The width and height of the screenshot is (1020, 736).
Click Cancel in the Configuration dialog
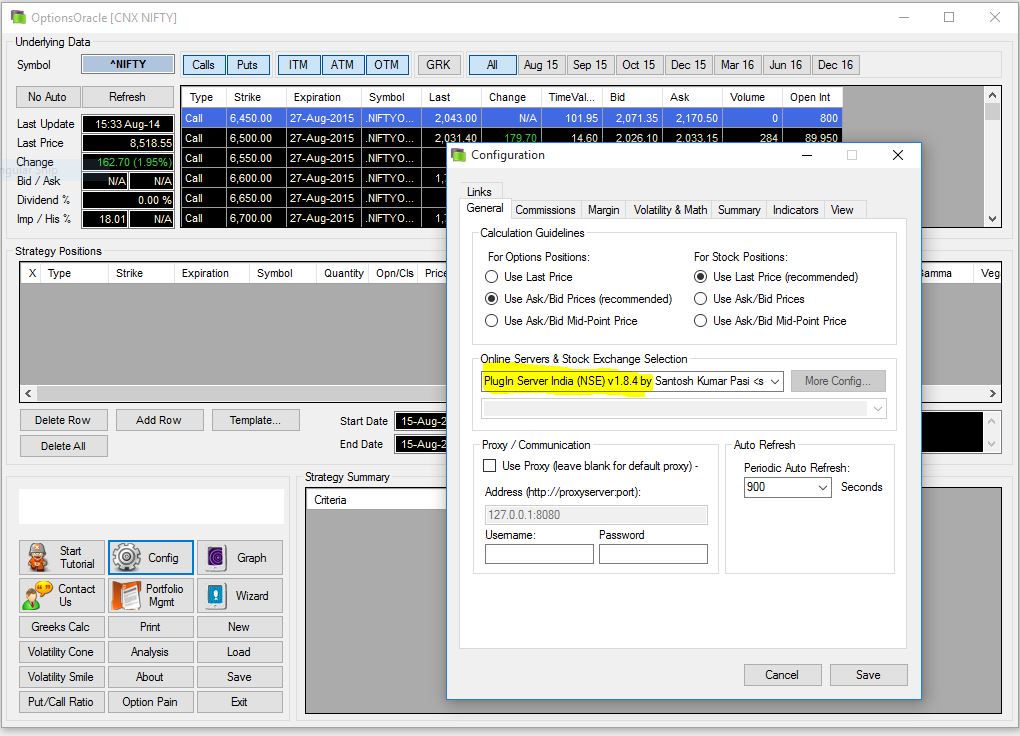pyautogui.click(x=782, y=675)
